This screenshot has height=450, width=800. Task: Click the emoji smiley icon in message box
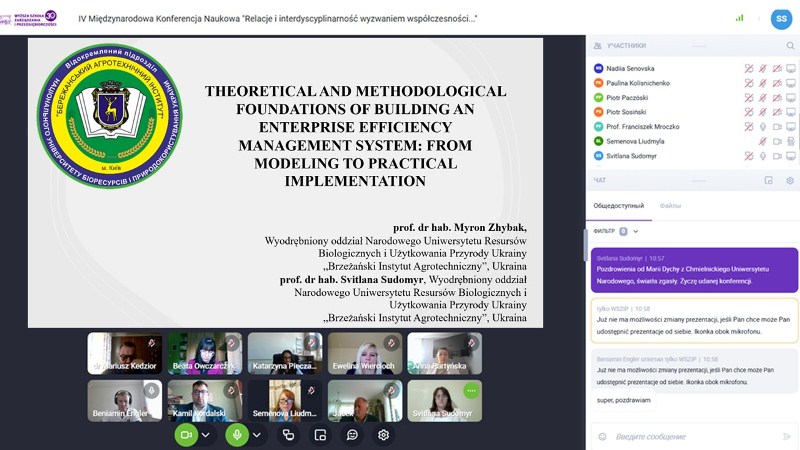[600, 436]
